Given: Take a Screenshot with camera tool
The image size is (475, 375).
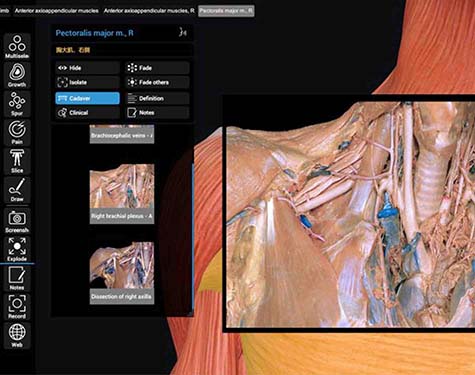Looking at the screenshot, I should pyautogui.click(x=17, y=220).
